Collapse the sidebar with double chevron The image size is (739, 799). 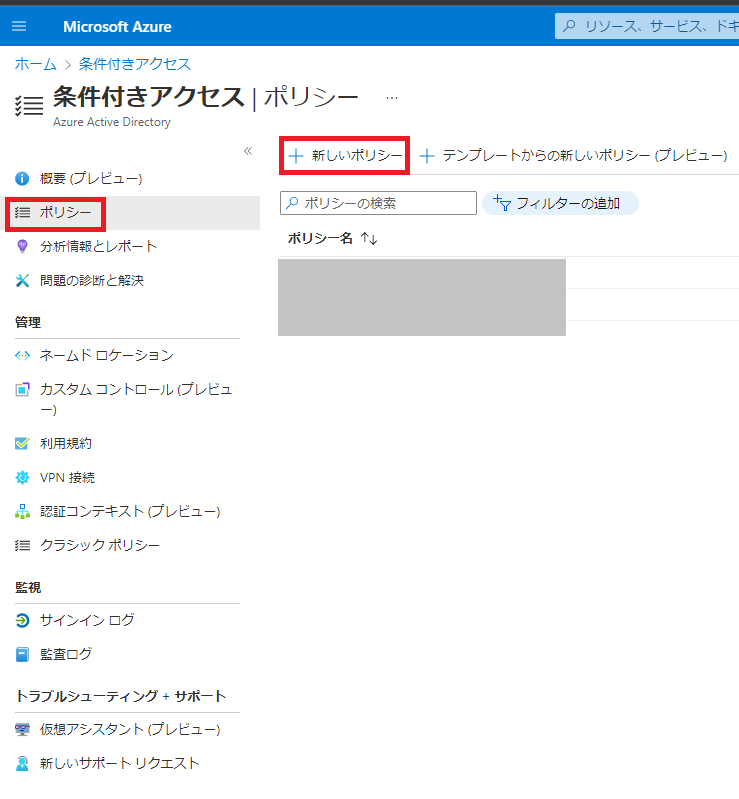point(248,151)
